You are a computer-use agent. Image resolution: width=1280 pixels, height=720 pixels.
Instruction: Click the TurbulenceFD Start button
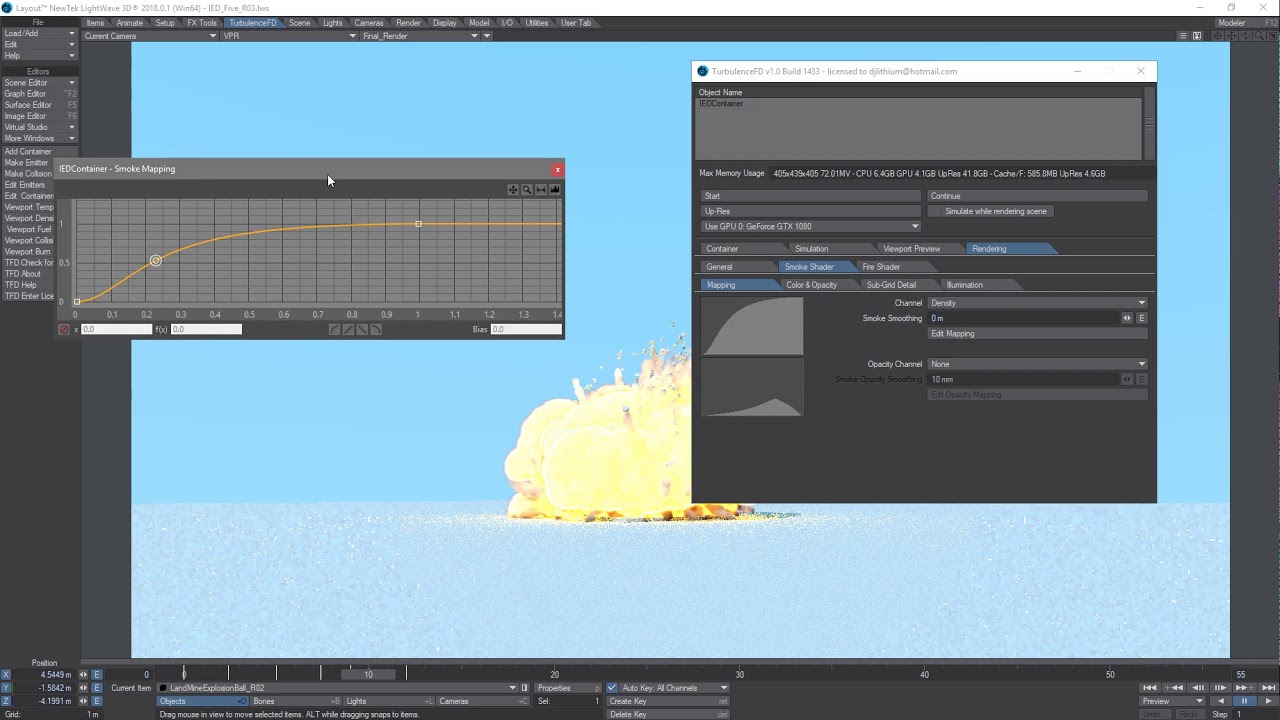click(x=811, y=196)
